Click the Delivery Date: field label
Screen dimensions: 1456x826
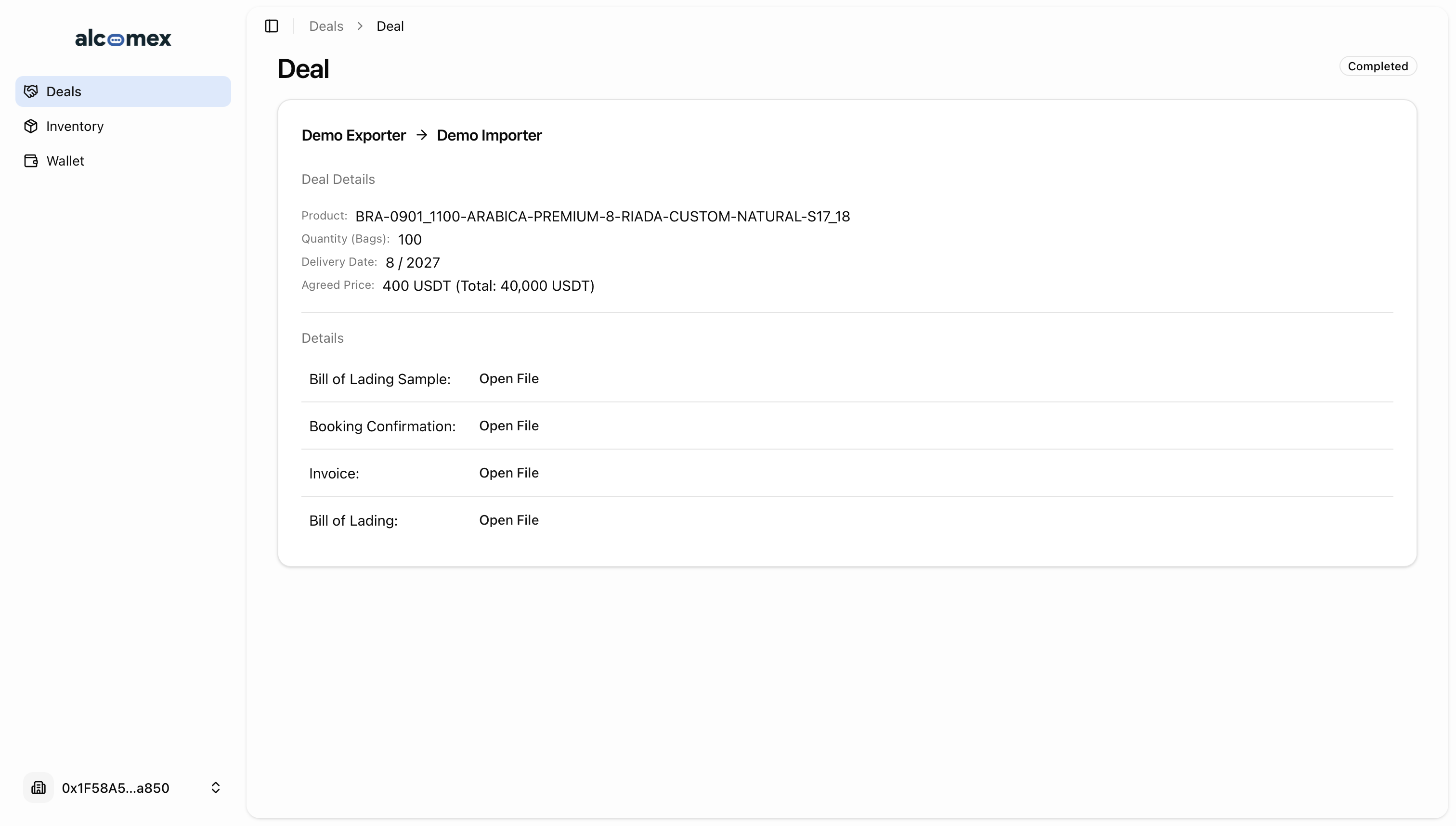339,261
